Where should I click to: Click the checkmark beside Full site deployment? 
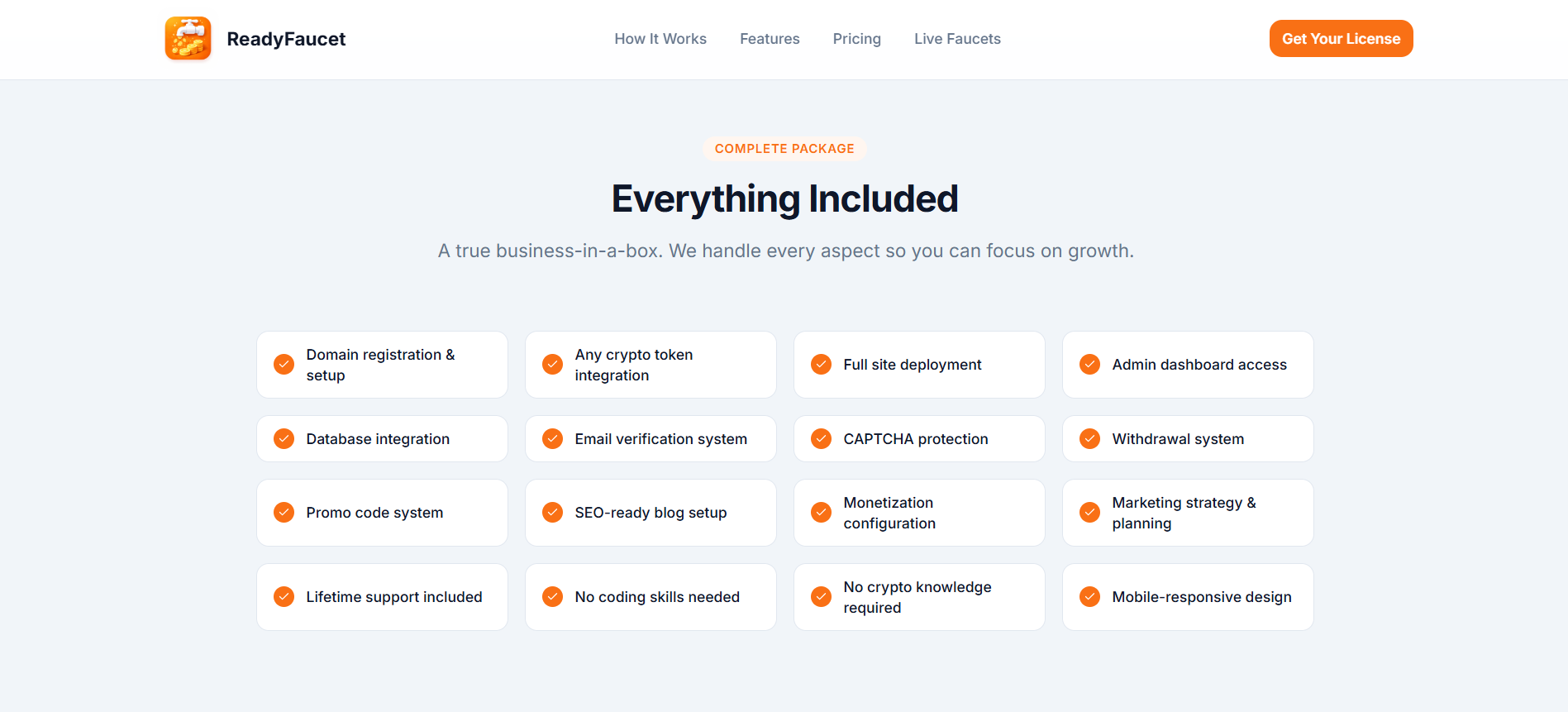pos(821,364)
